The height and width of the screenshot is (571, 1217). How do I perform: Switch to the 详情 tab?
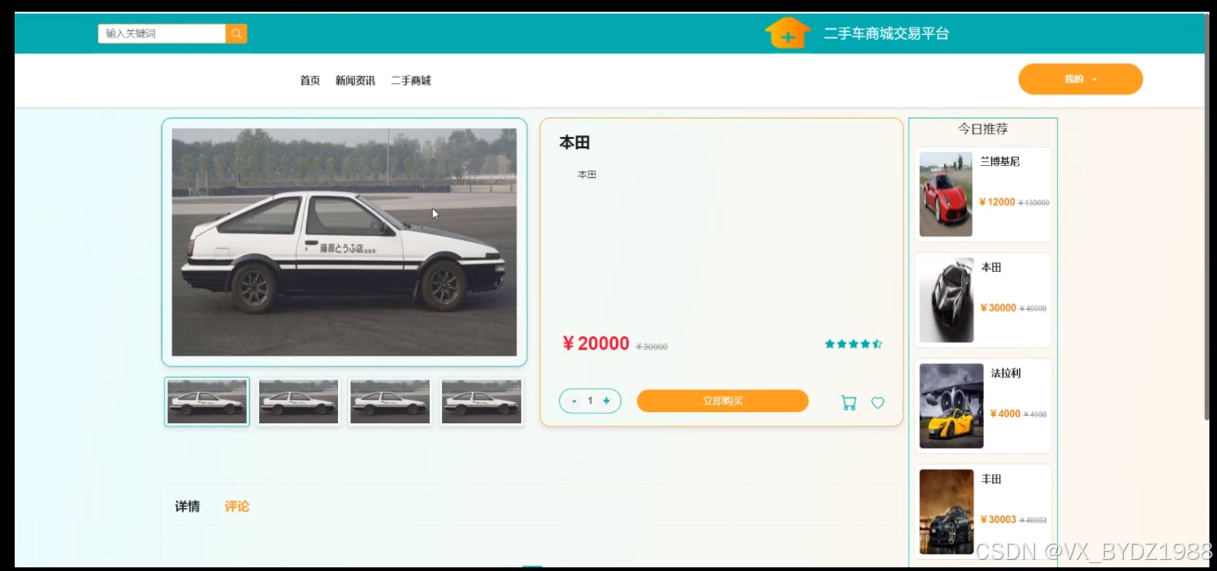pos(187,507)
